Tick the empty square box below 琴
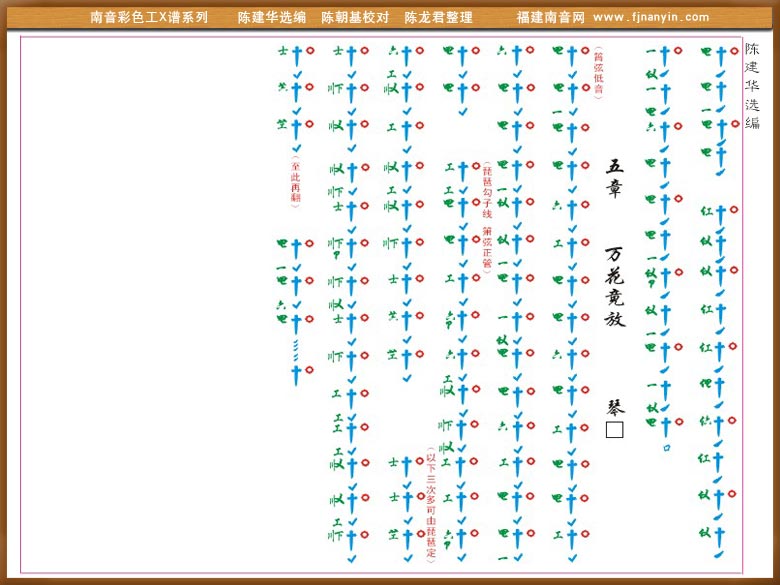Image resolution: width=780 pixels, height=585 pixels. (614, 430)
